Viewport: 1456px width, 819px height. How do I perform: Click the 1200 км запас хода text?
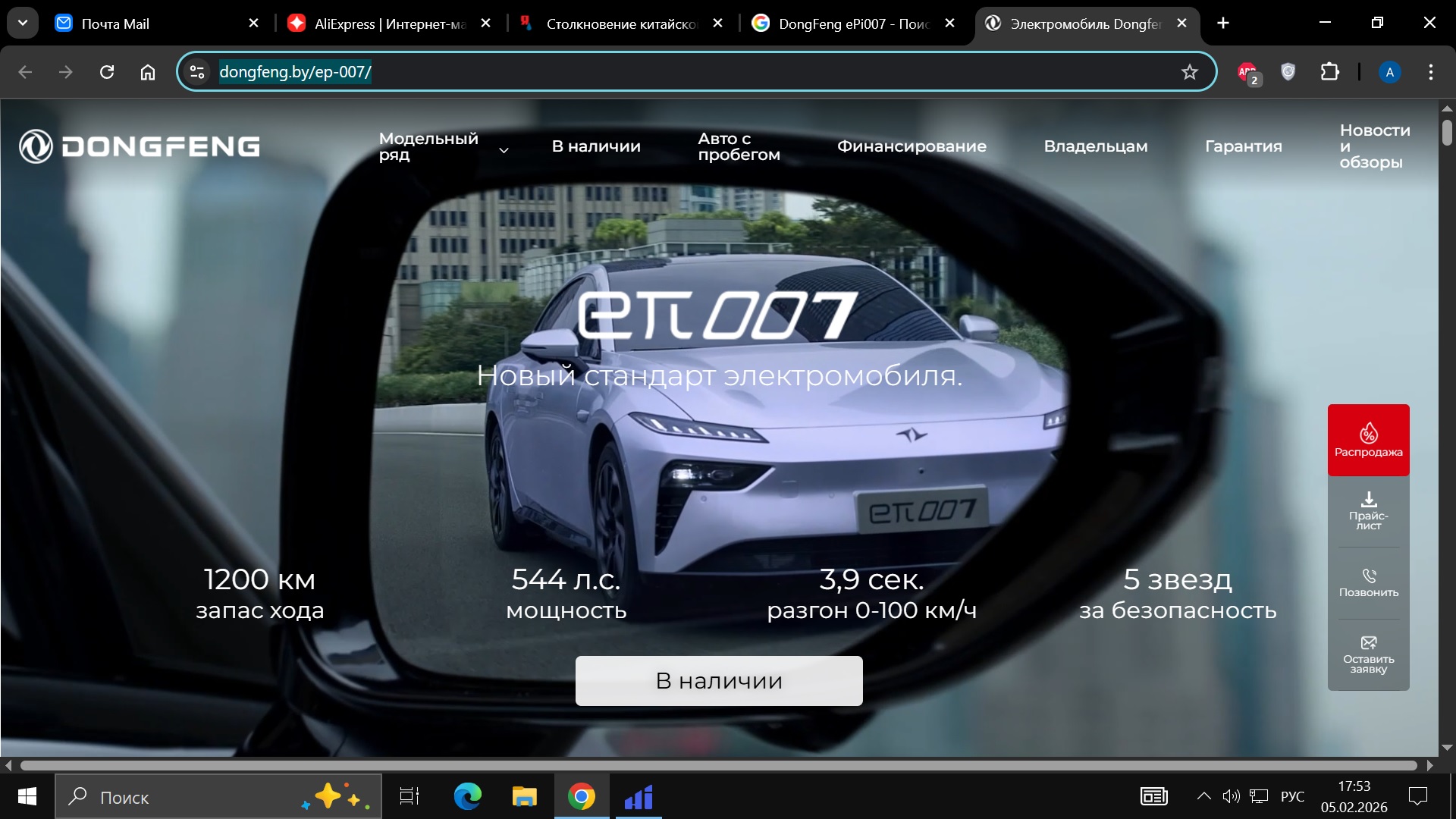click(259, 594)
